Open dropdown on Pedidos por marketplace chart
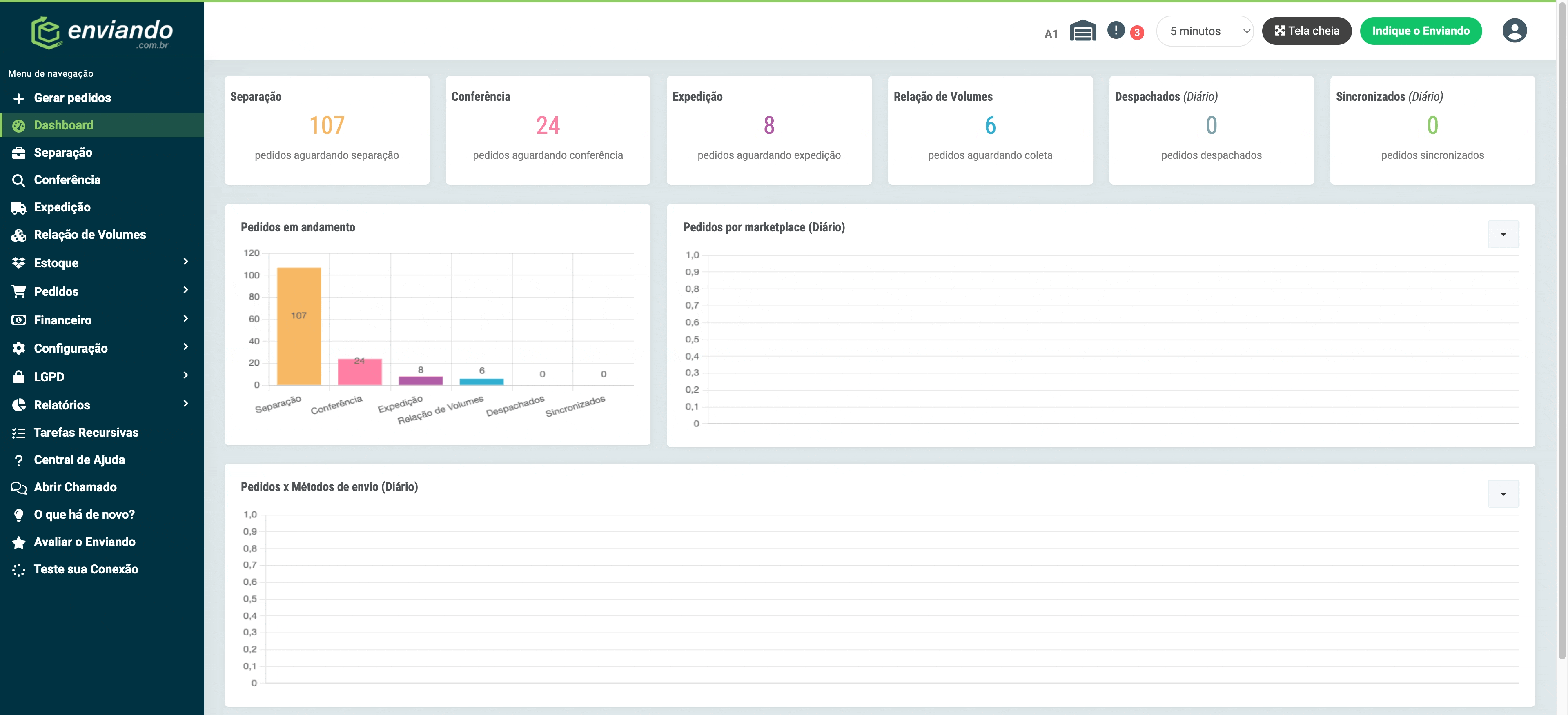 point(1503,234)
